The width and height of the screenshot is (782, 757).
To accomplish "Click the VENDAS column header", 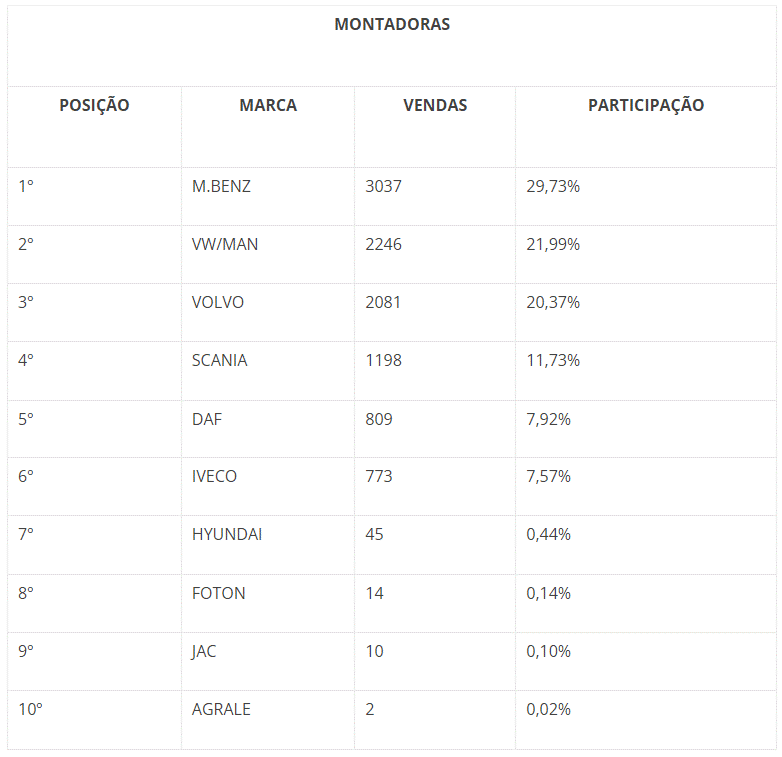I will click(435, 105).
